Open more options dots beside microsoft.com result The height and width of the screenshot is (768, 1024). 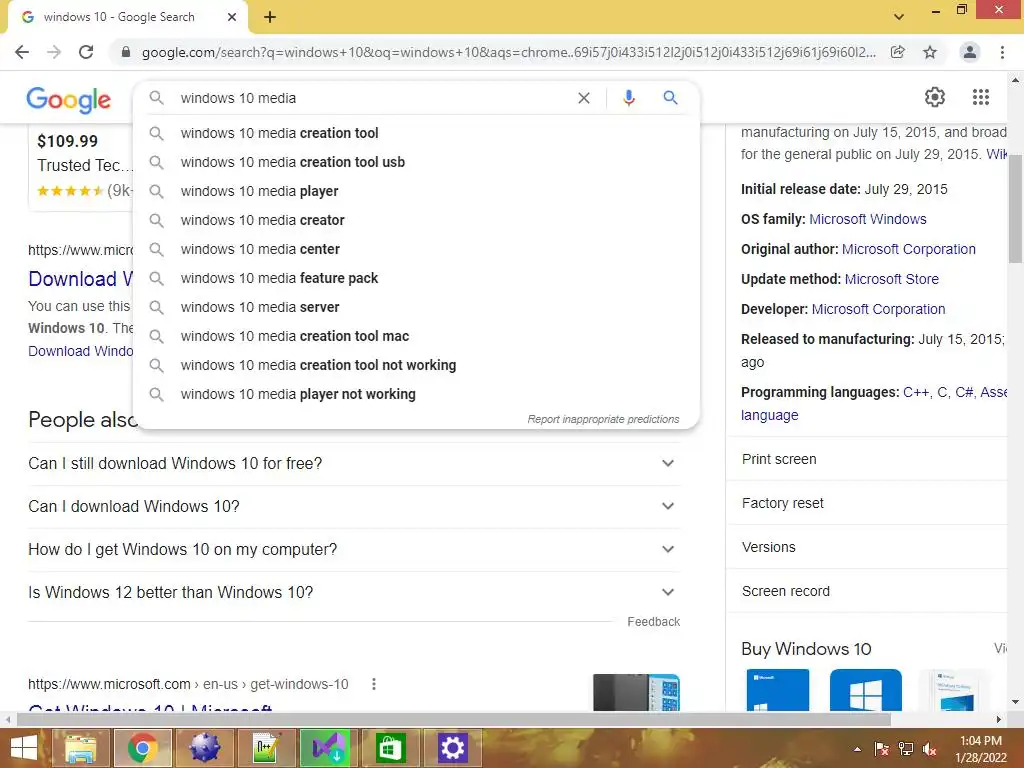click(x=374, y=684)
